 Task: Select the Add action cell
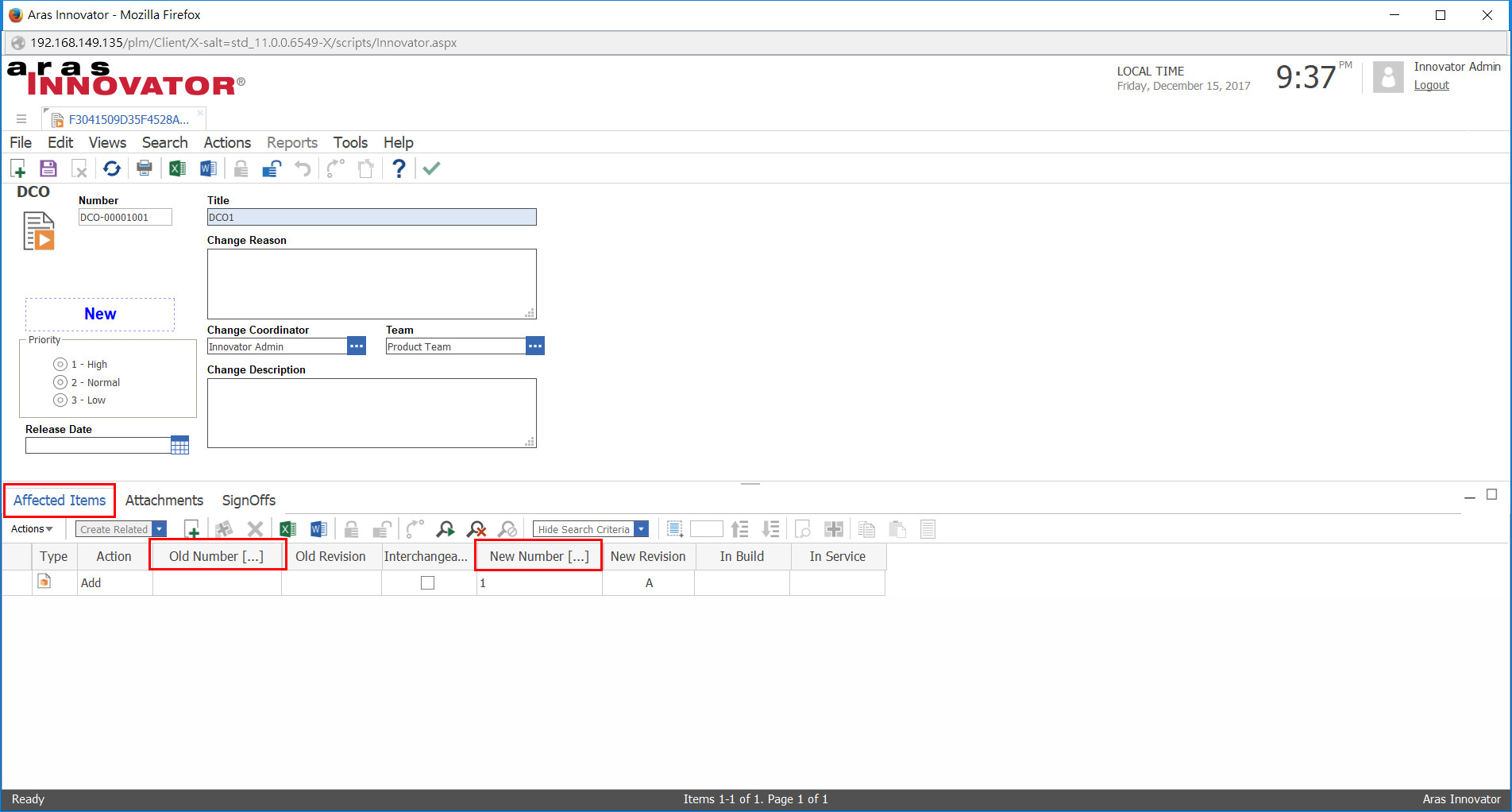[115, 583]
